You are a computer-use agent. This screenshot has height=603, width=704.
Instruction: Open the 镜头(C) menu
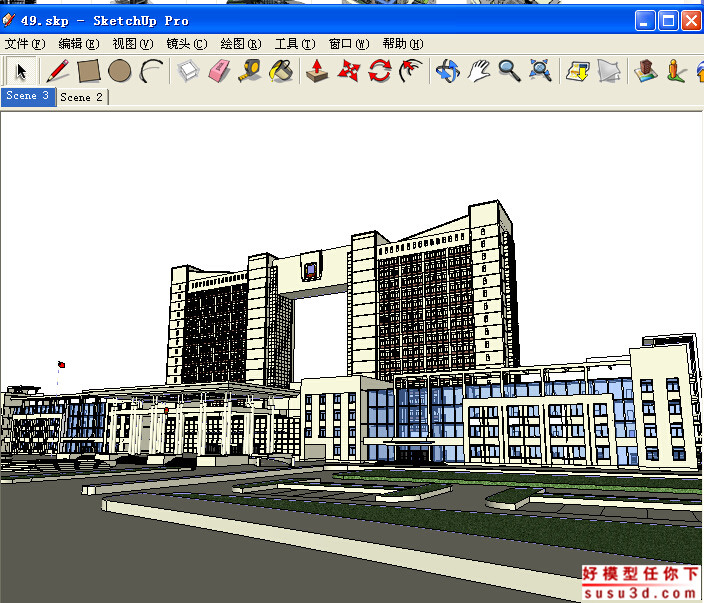(187, 44)
